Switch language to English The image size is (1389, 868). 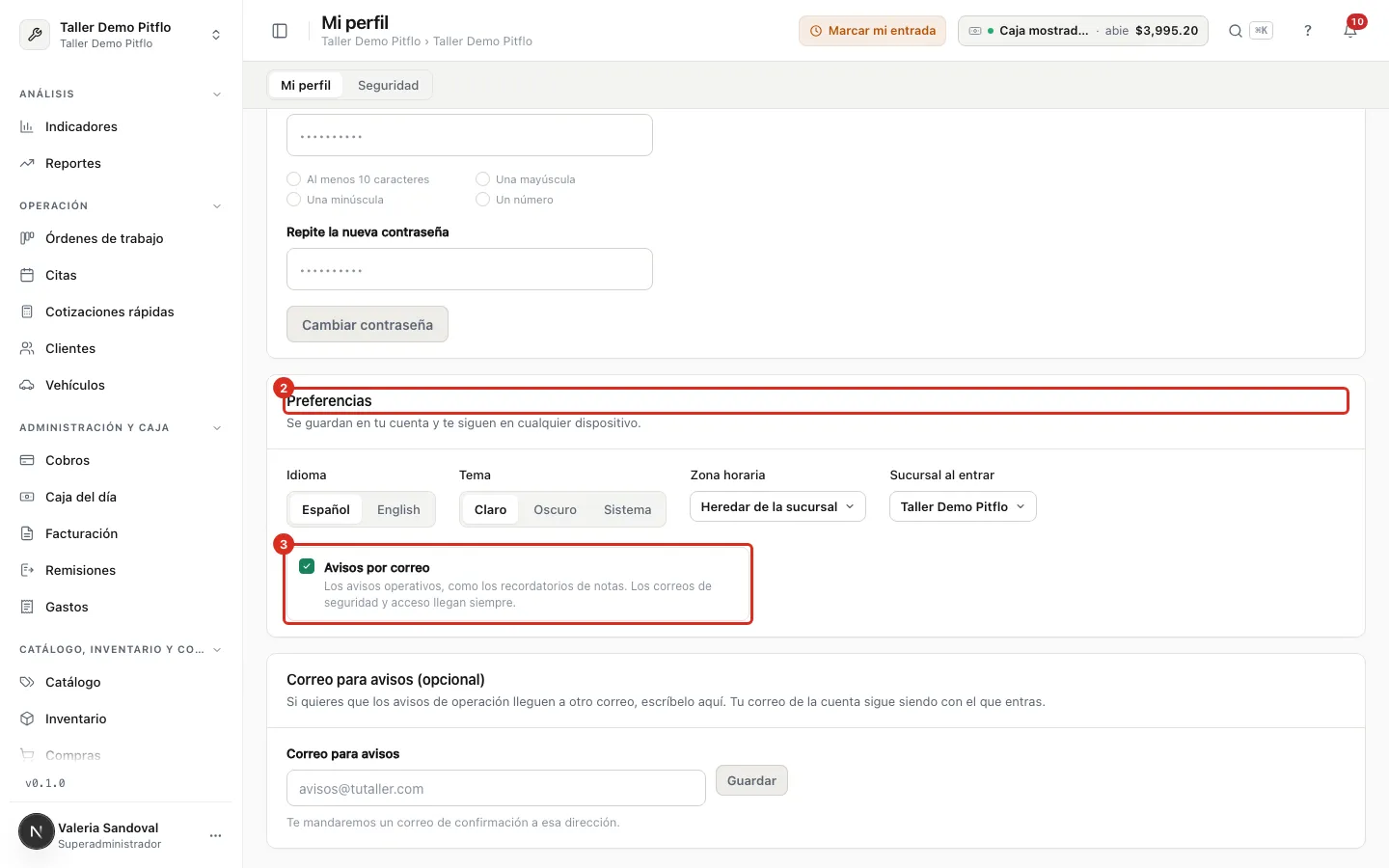[398, 509]
